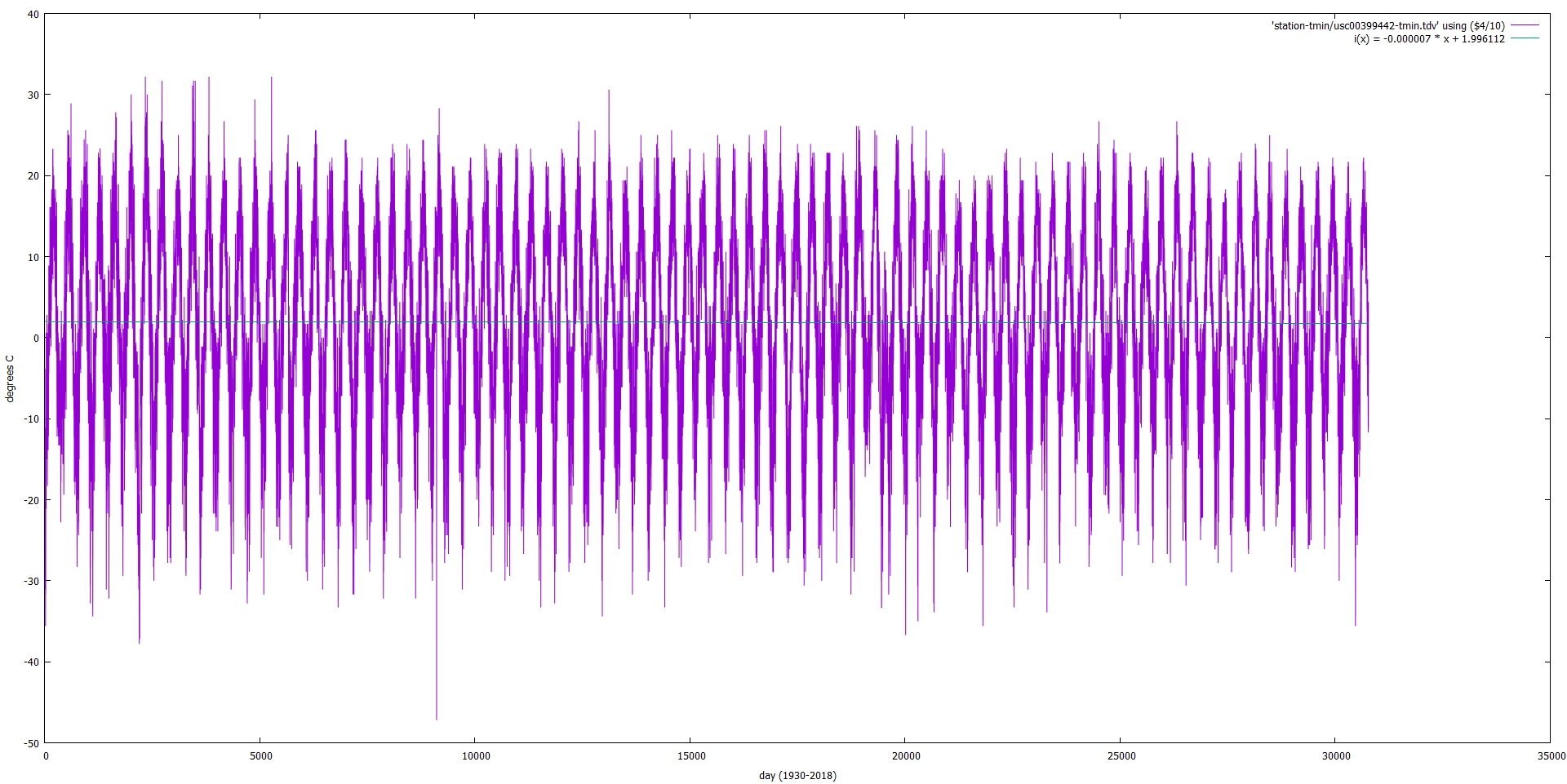Click the -40 y-axis tick label
Viewport: 1567px width, 784px height.
click(31, 662)
